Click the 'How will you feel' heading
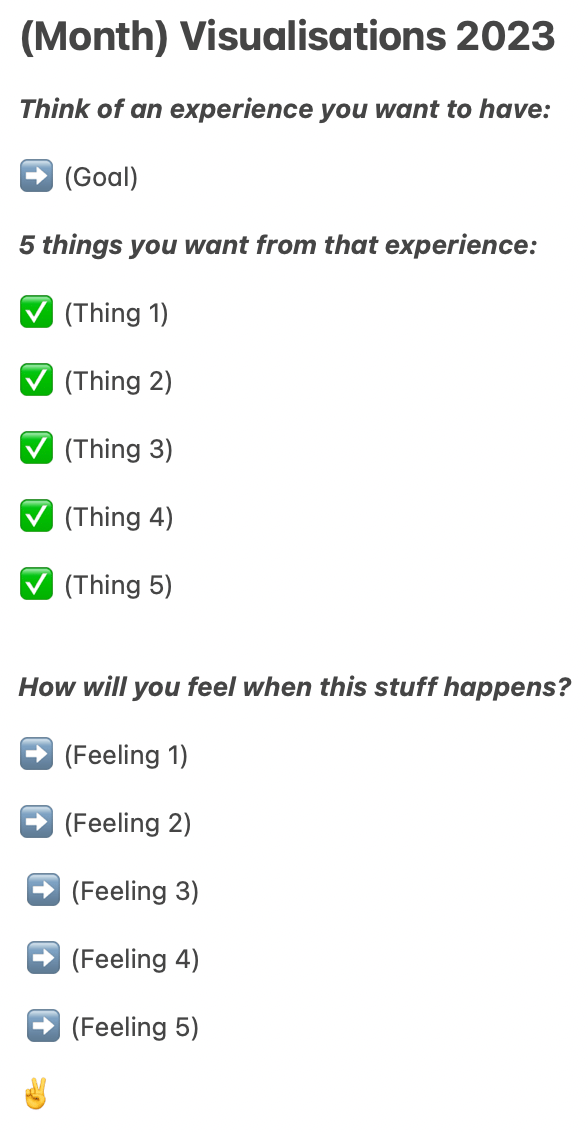This screenshot has width=588, height=1132. (295, 686)
